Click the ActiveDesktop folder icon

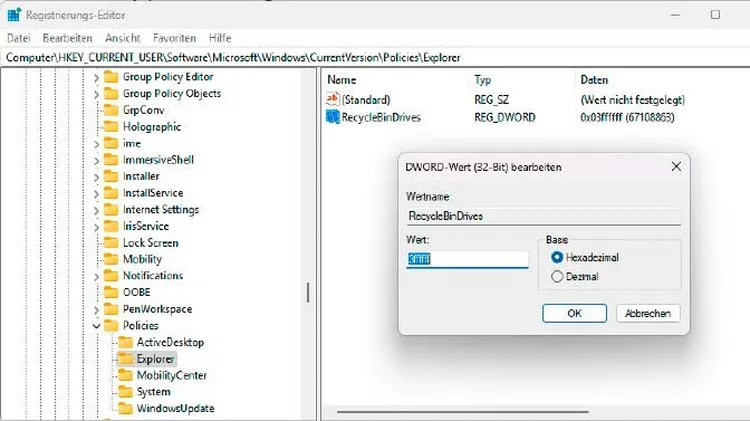click(x=125, y=342)
